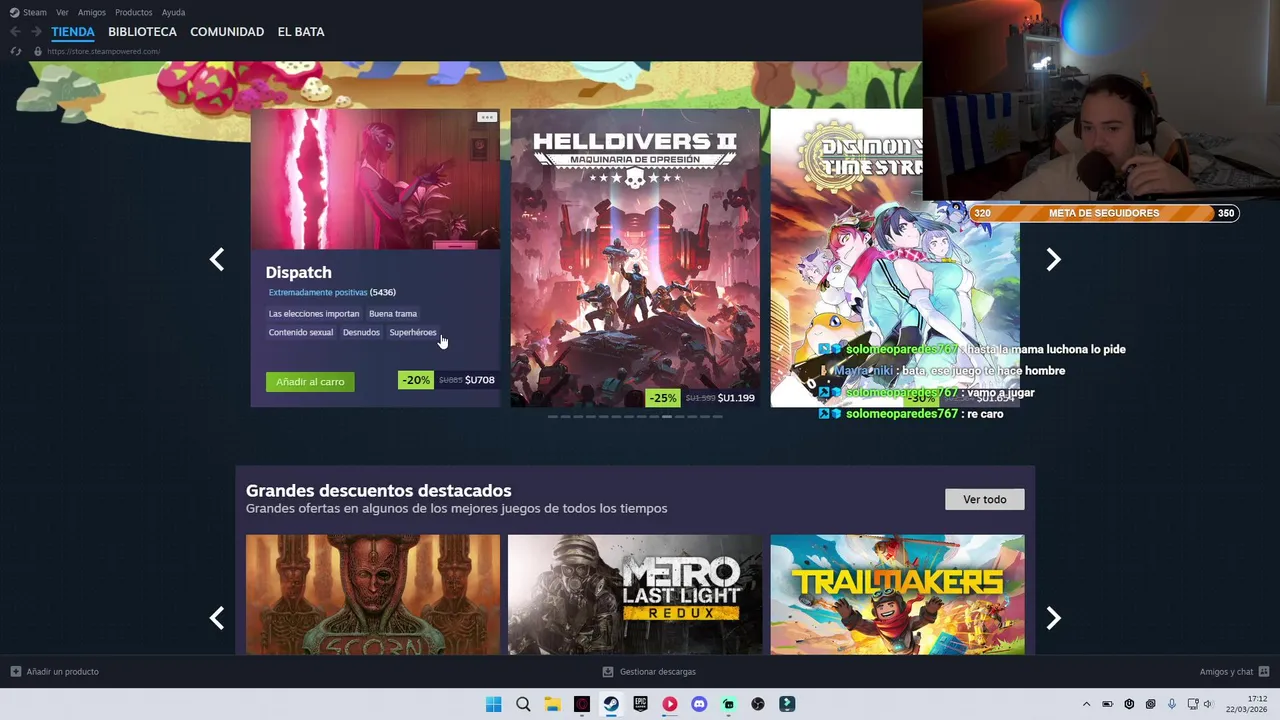Image resolution: width=1280 pixels, height=720 pixels.
Task: Select the Contenido sexual tag
Action: pos(301,332)
